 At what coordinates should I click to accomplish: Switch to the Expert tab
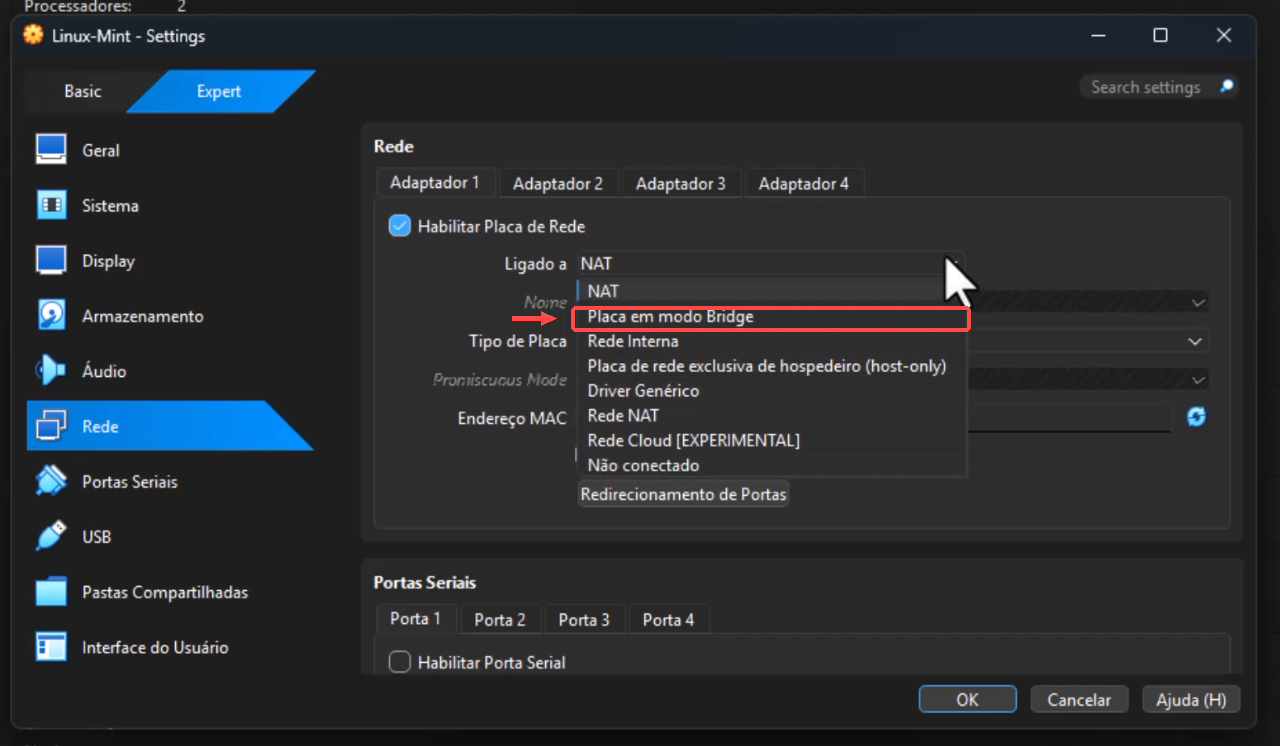tap(219, 91)
